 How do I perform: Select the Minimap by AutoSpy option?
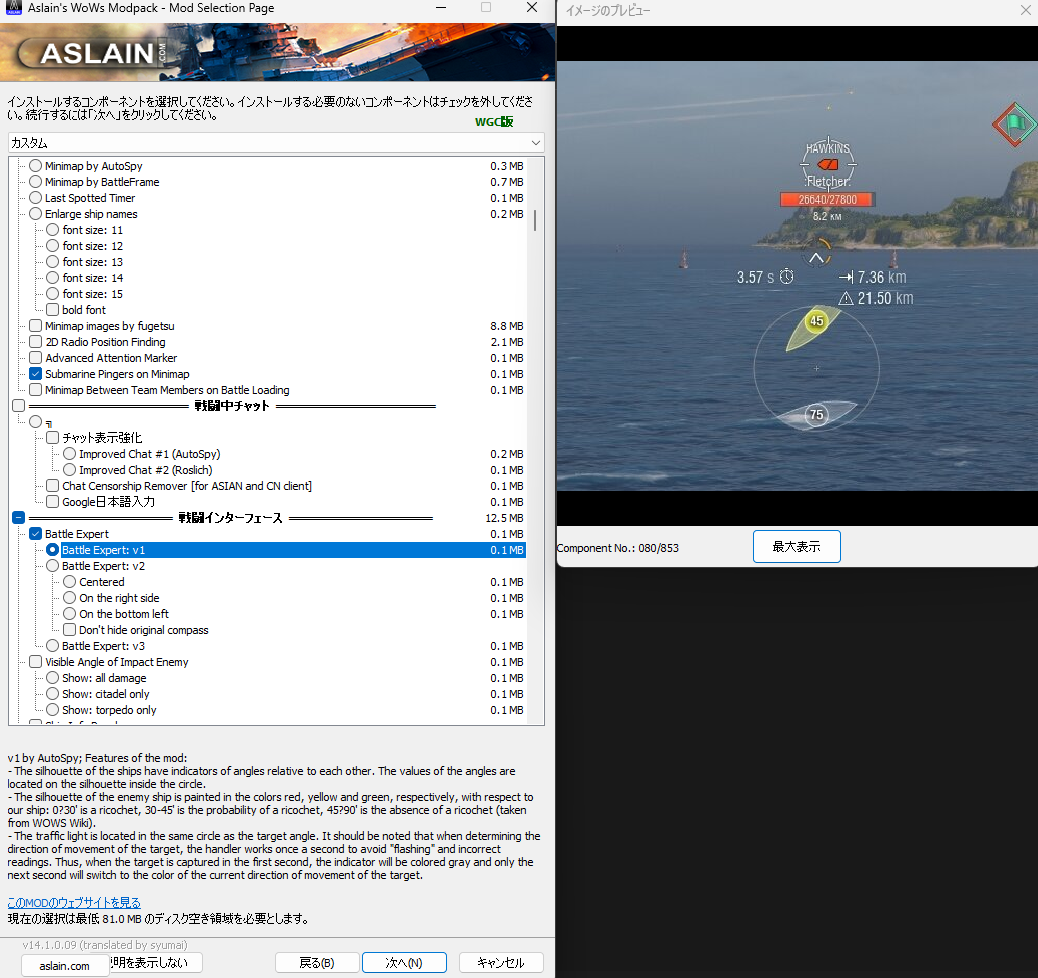coord(35,166)
